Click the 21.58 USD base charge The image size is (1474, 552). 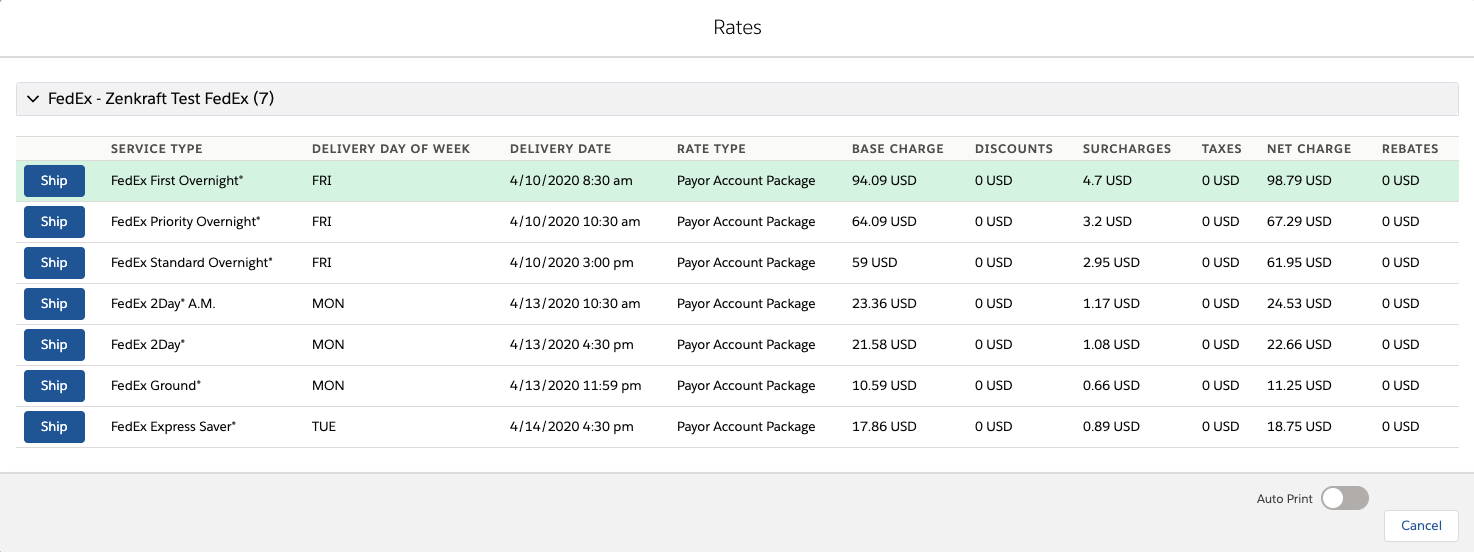coord(884,345)
